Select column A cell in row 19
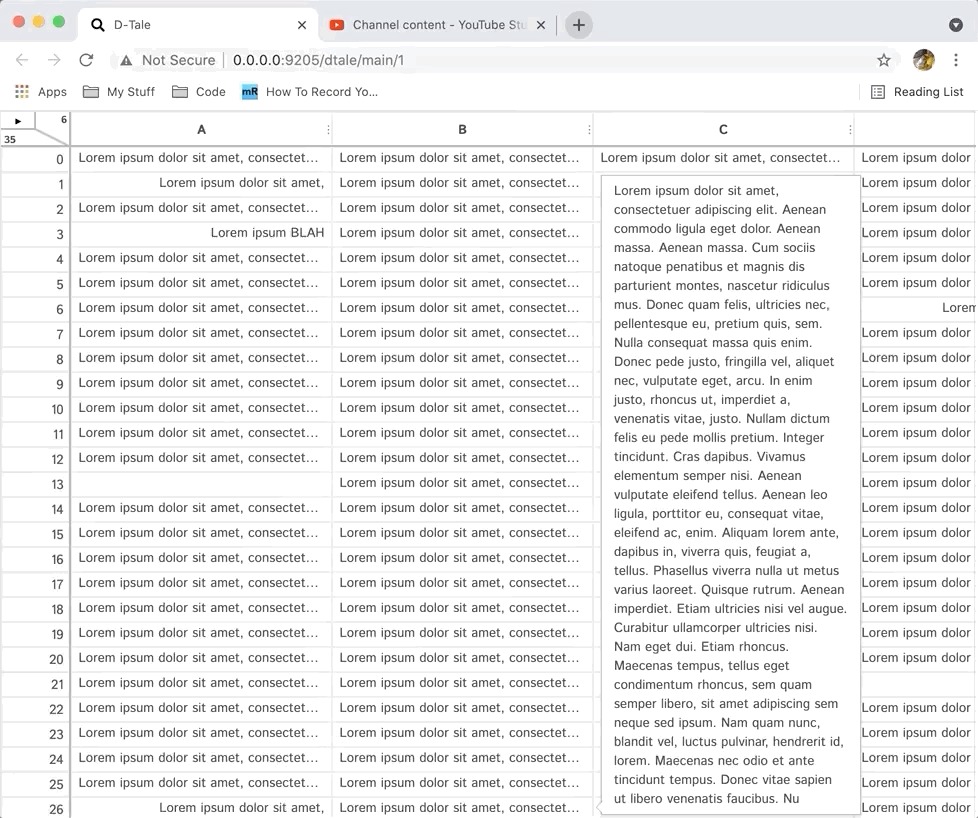Viewport: 978px width, 818px height. [201, 633]
